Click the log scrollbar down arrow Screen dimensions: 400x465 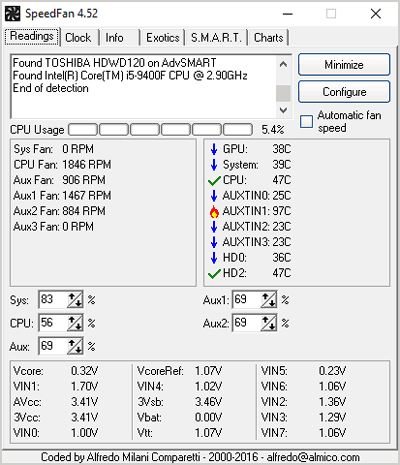click(x=283, y=110)
